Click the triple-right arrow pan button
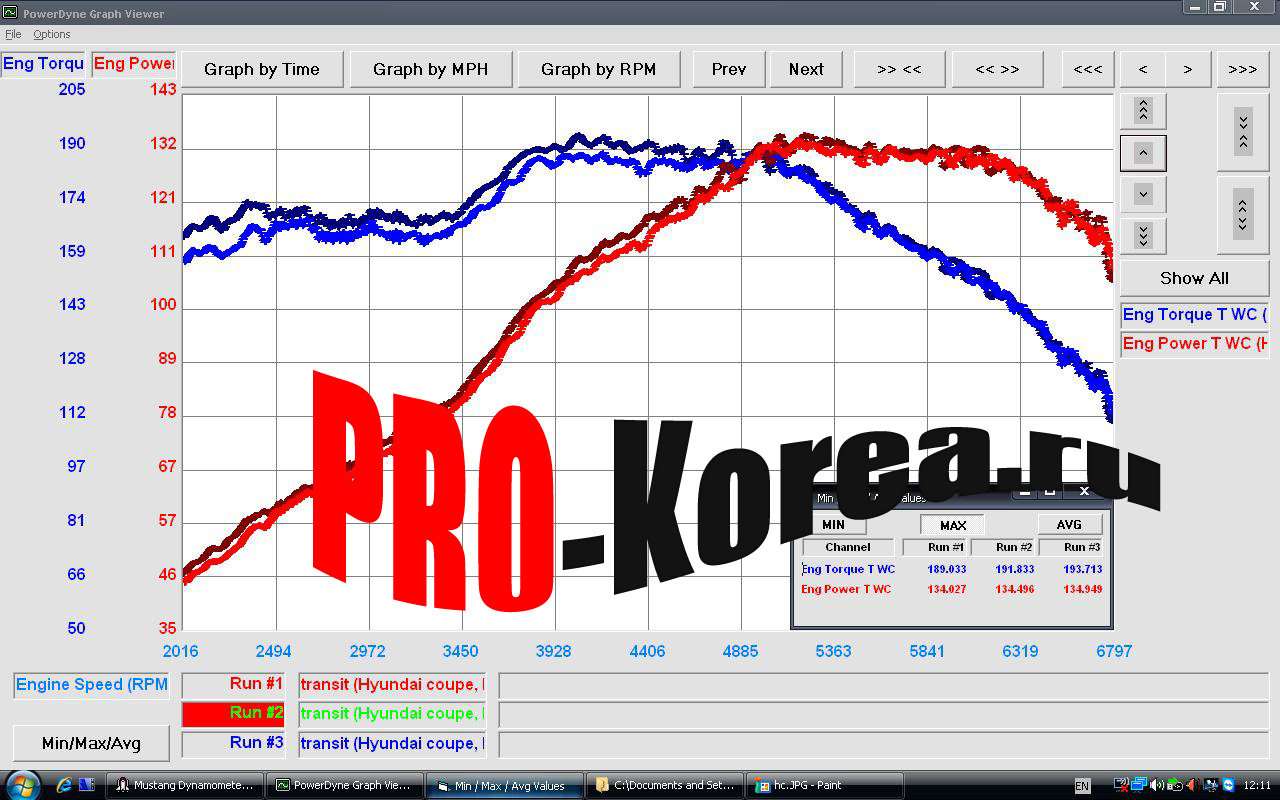The width and height of the screenshot is (1280, 800). 1242,69
